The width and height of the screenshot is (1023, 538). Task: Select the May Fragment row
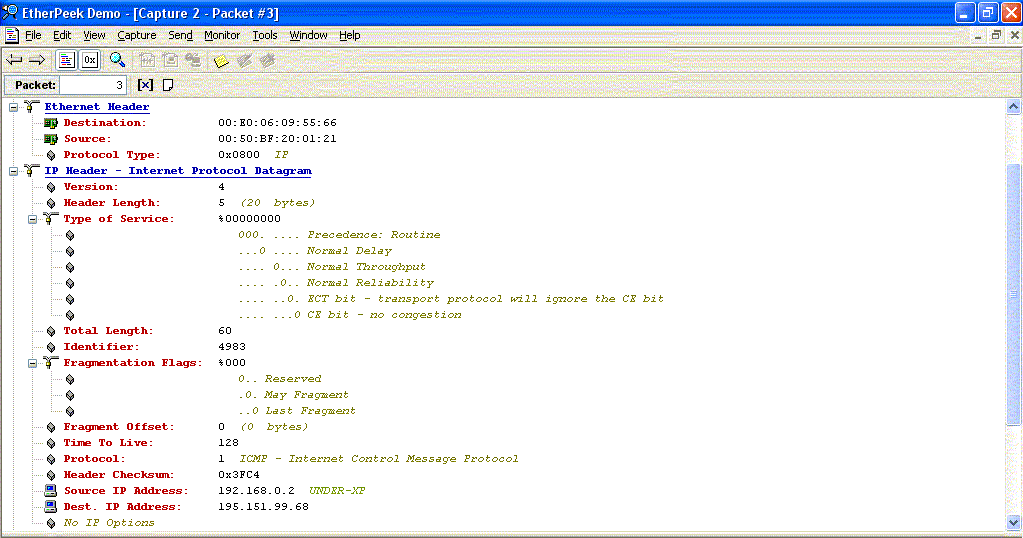293,395
